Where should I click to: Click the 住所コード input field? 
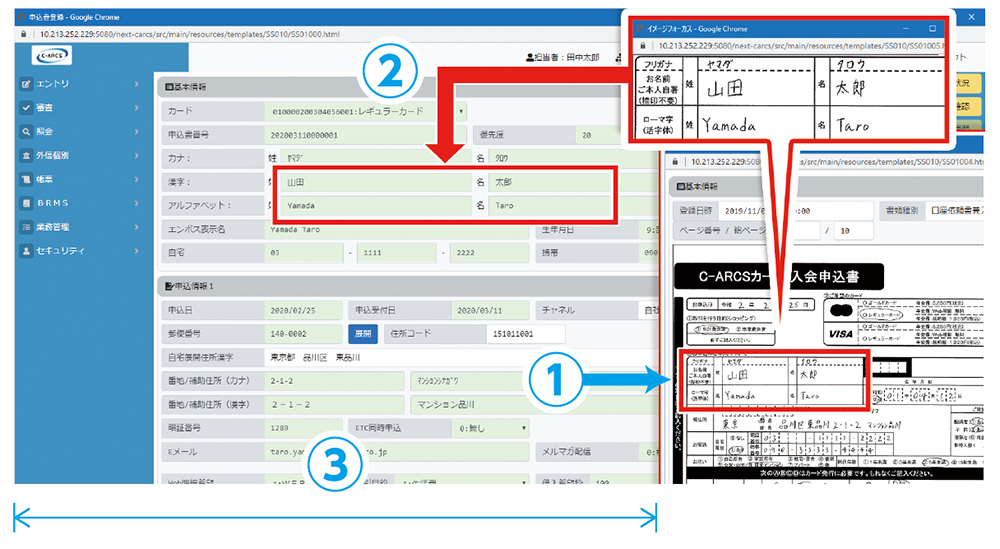(525, 333)
